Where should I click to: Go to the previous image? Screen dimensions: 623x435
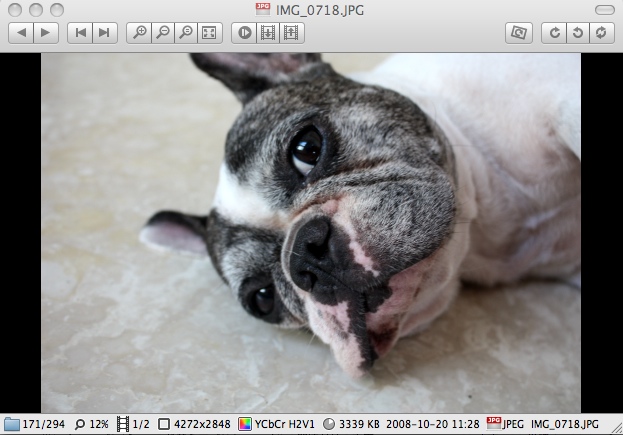coord(21,33)
